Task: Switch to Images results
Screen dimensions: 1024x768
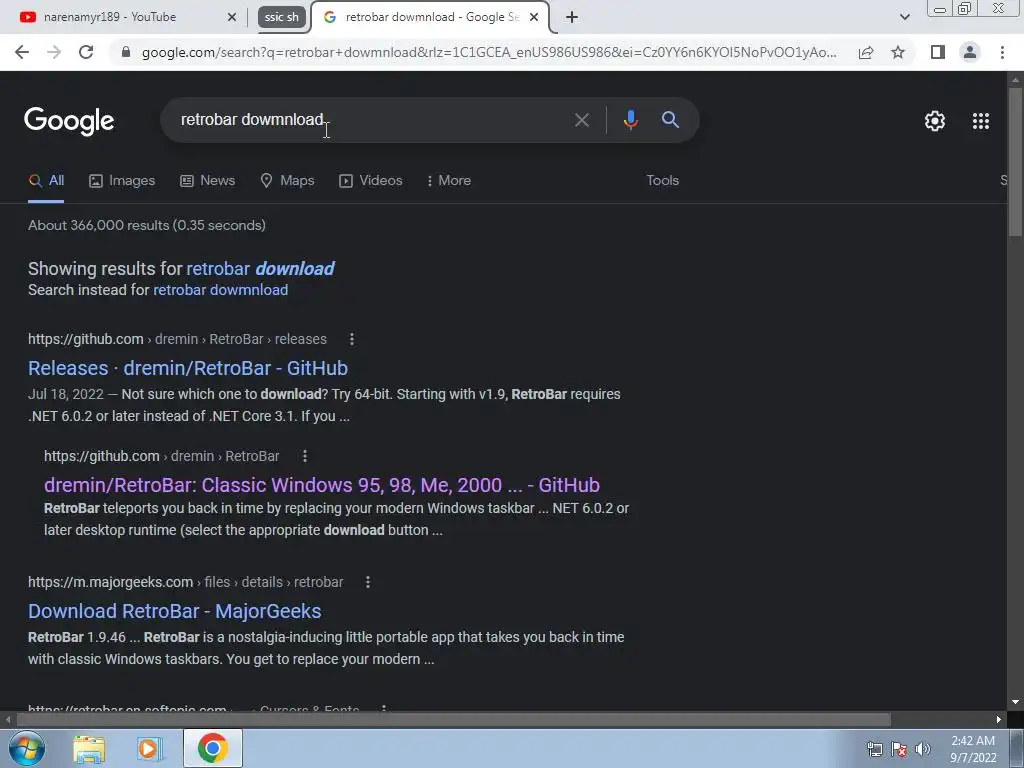Action: coord(122,181)
